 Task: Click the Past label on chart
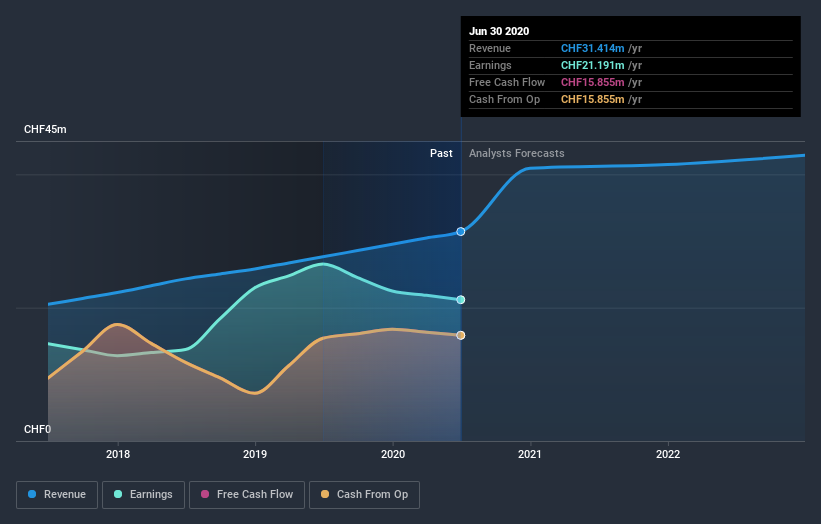(441, 153)
